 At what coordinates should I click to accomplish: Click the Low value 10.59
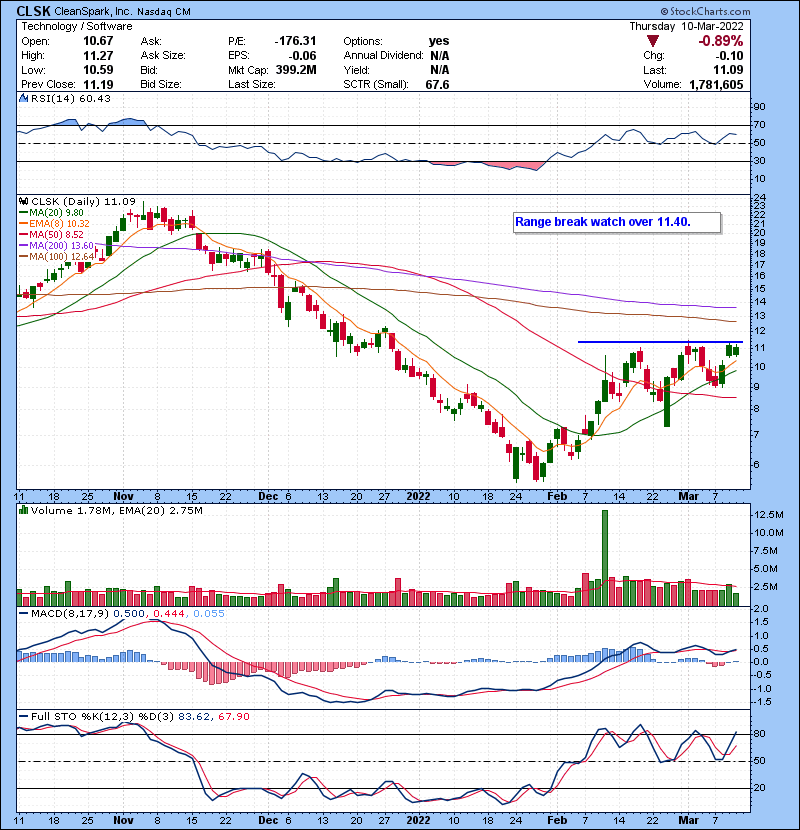pyautogui.click(x=98, y=70)
